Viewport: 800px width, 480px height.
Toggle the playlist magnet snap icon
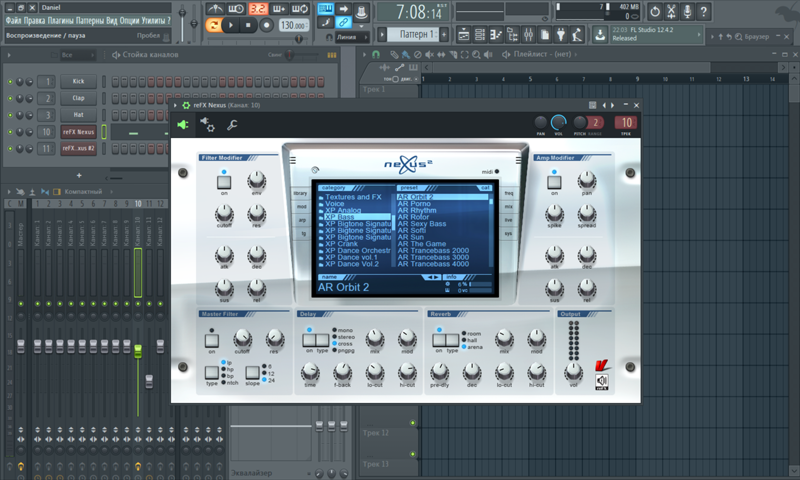click(376, 55)
